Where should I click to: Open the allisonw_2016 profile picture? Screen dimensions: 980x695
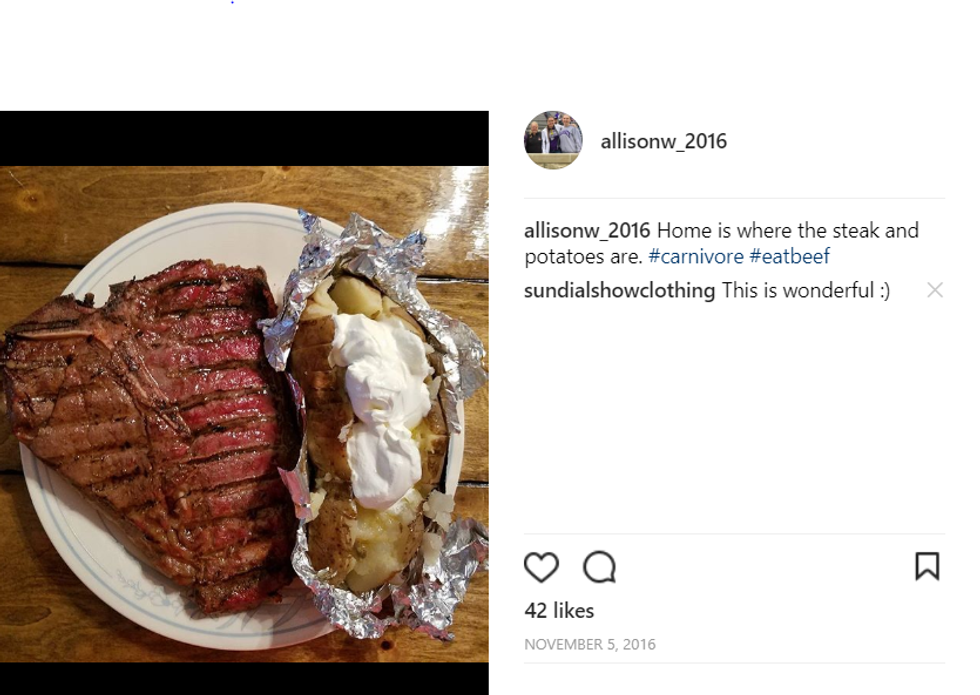553,140
